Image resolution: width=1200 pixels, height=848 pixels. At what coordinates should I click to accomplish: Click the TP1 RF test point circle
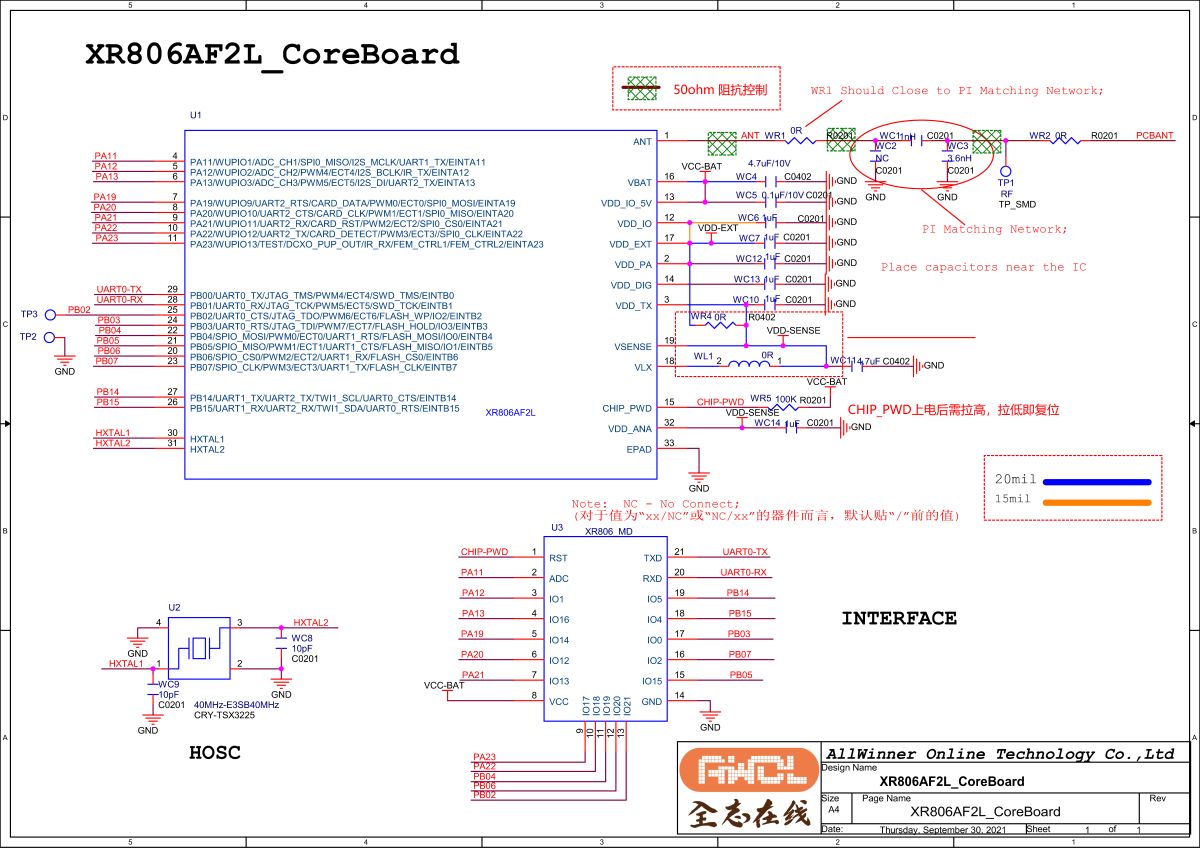pyautogui.click(x=1005, y=171)
